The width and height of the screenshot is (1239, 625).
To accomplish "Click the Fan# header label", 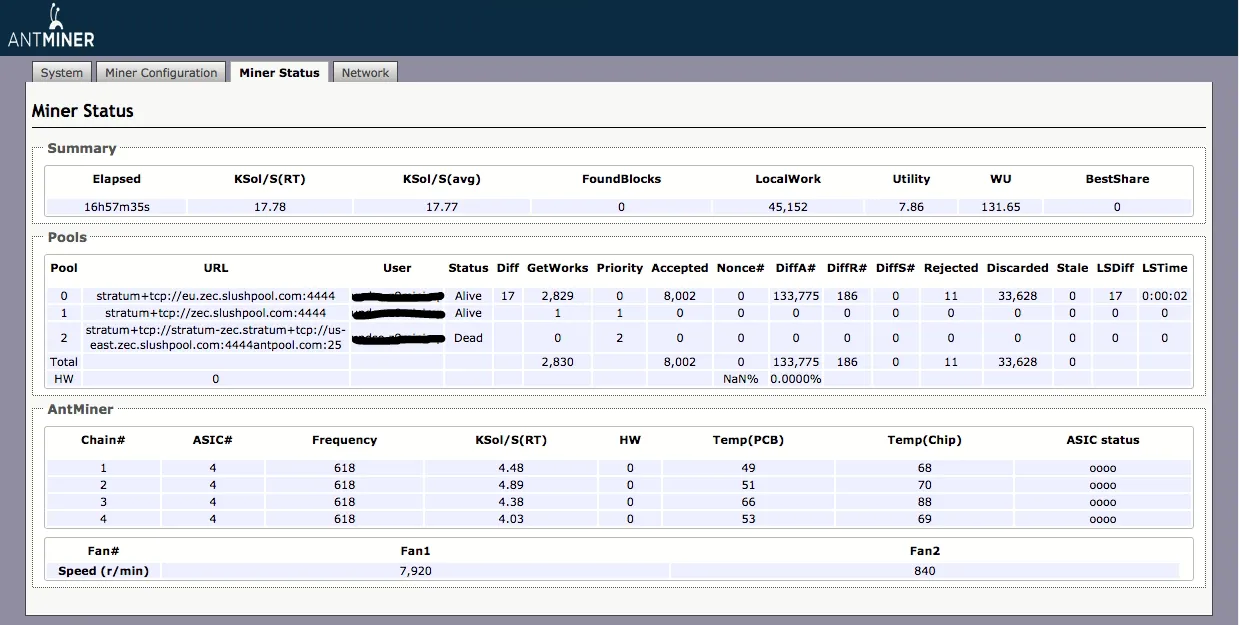I will [x=103, y=551].
